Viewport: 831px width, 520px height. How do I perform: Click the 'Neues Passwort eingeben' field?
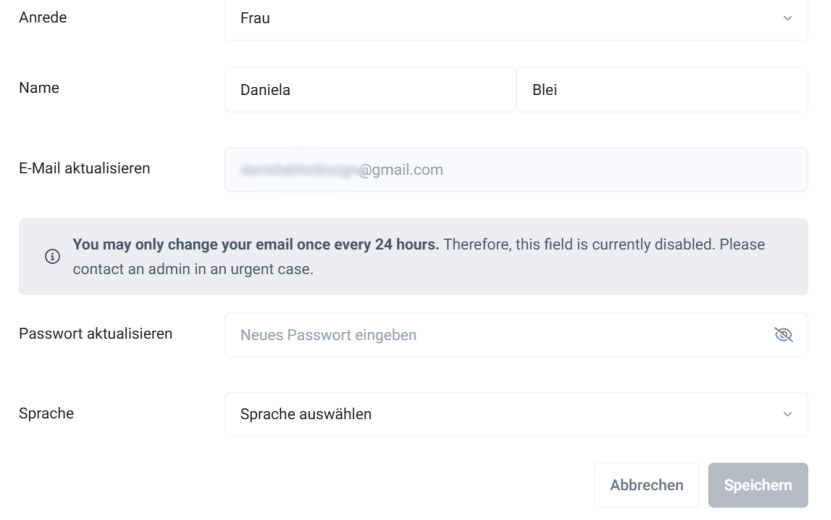click(495, 335)
